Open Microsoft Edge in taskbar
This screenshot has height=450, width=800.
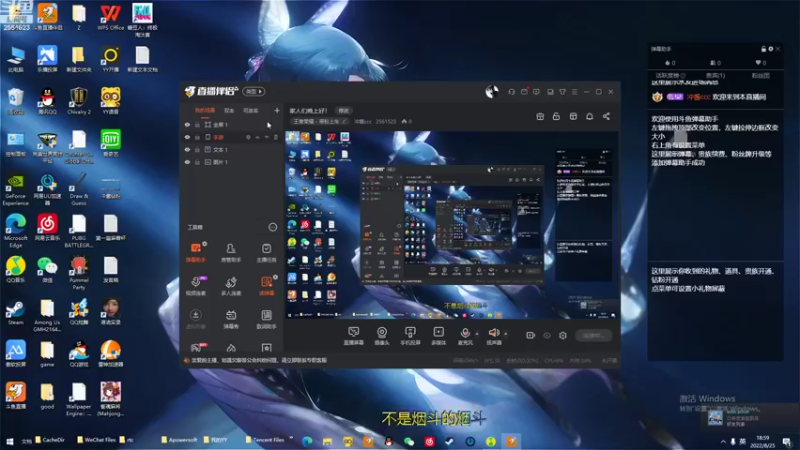pyautogui.click(x=307, y=441)
